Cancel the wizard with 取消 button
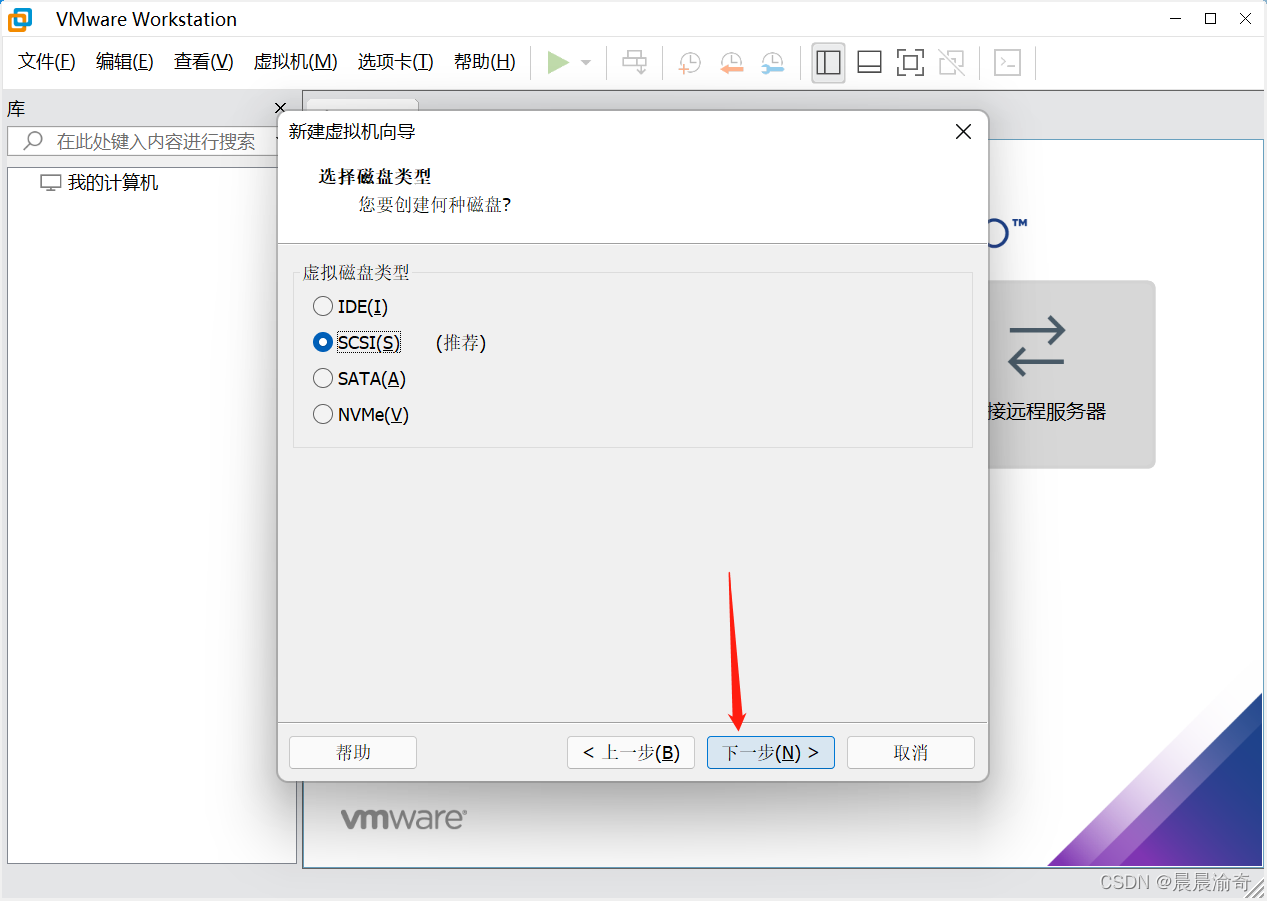1267x901 pixels. tap(911, 752)
